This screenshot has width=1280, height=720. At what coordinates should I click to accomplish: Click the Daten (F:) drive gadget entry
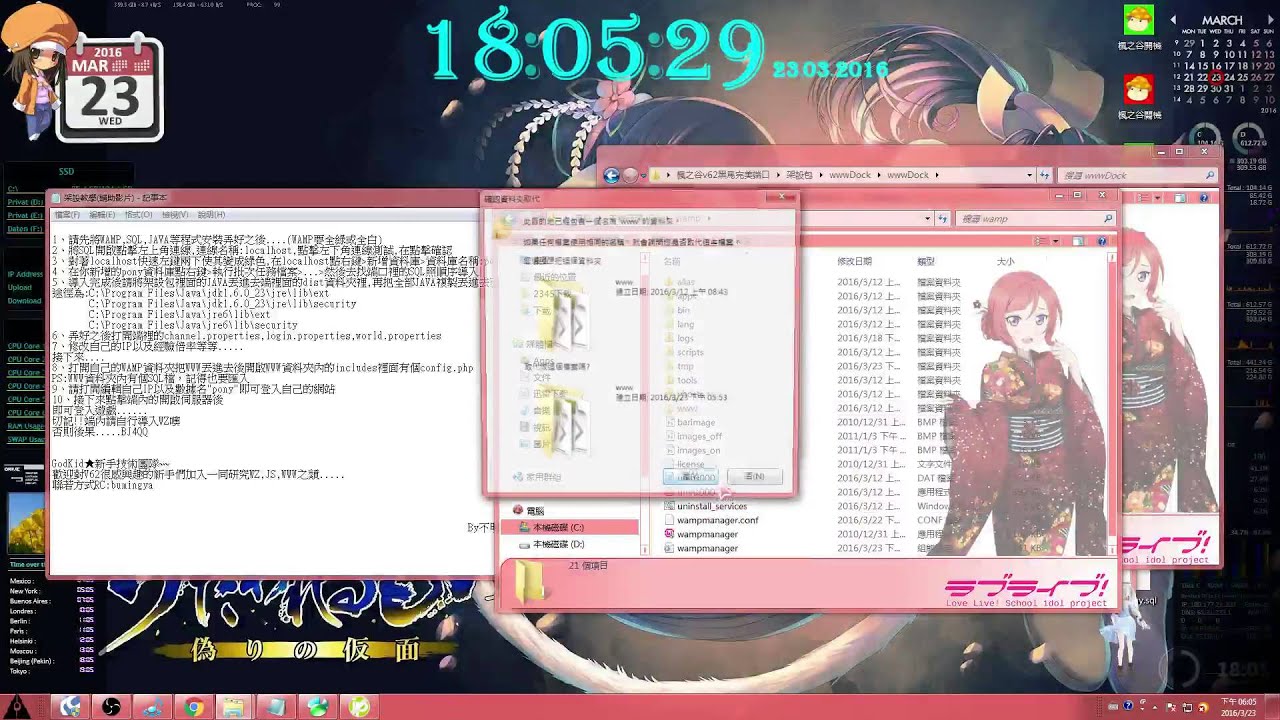pos(24,229)
